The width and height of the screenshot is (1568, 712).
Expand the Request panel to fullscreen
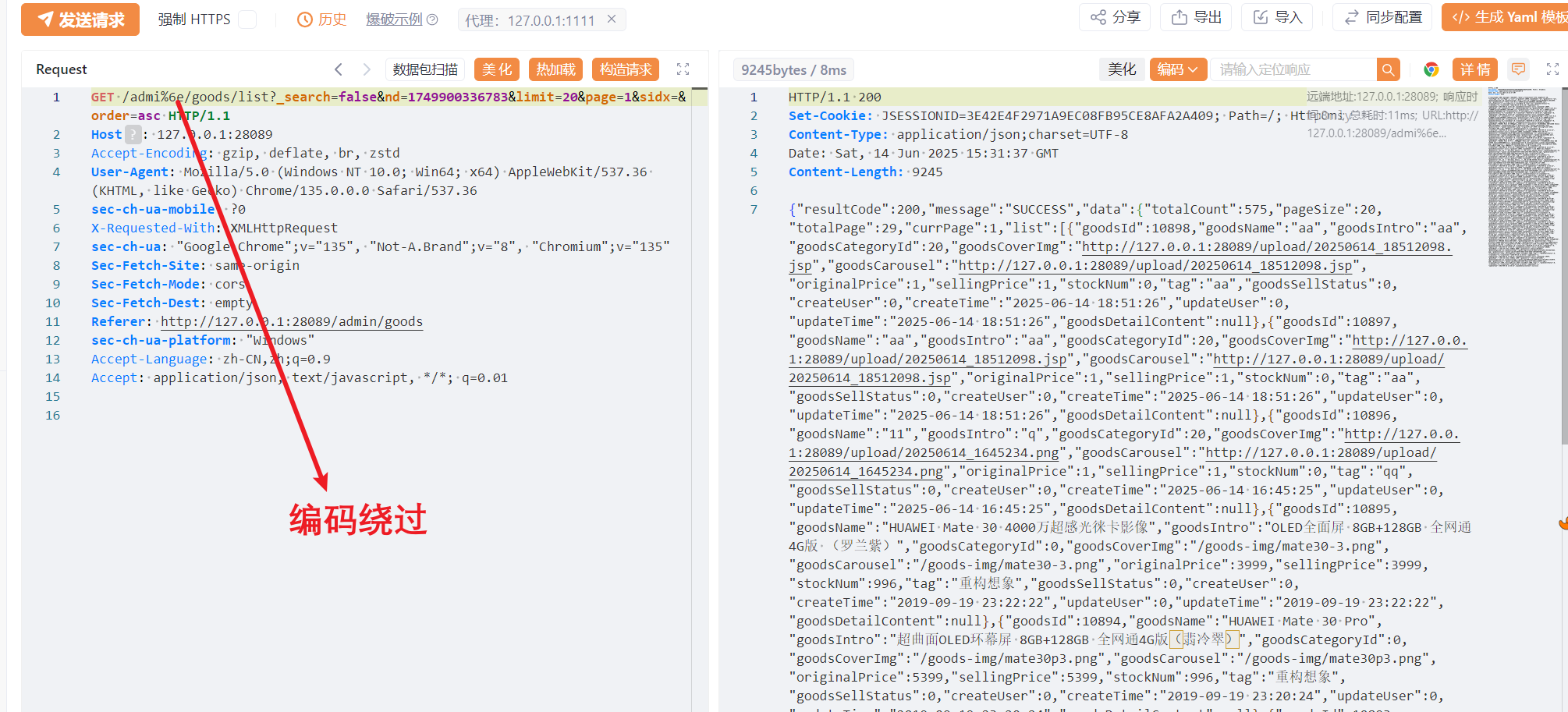tap(683, 69)
